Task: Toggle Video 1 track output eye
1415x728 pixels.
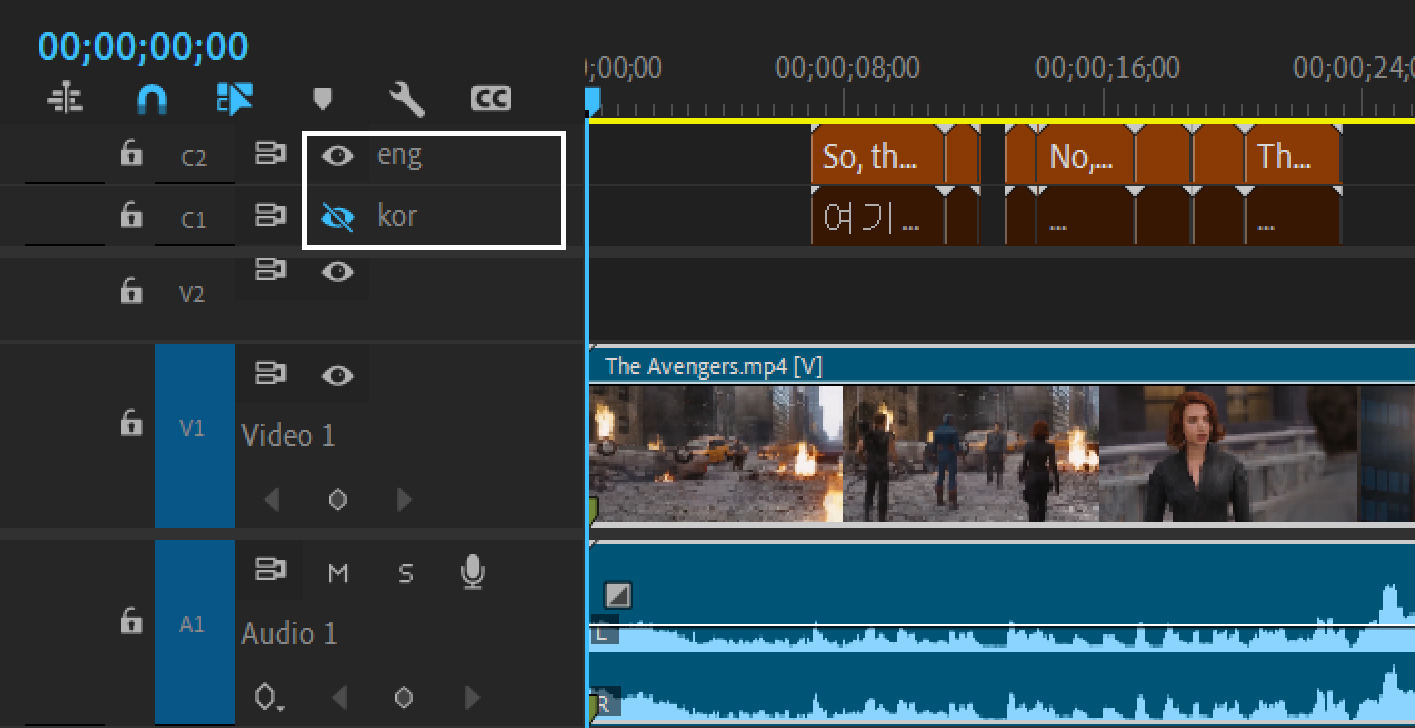Action: click(x=338, y=375)
